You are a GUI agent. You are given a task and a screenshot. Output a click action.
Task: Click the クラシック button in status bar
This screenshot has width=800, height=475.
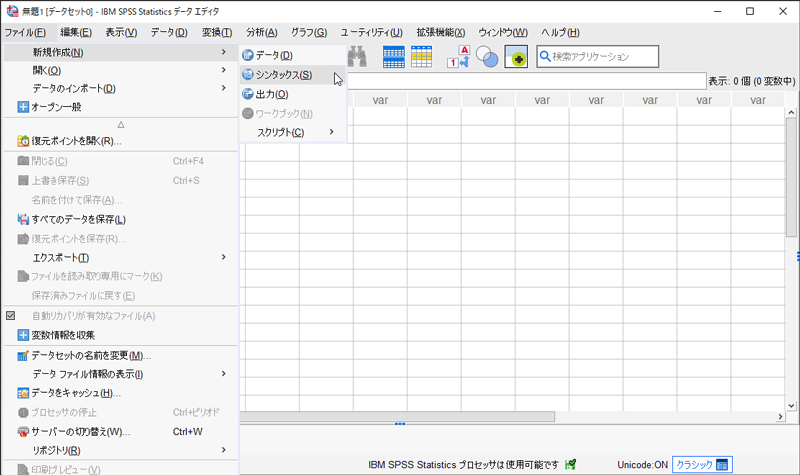coord(702,464)
